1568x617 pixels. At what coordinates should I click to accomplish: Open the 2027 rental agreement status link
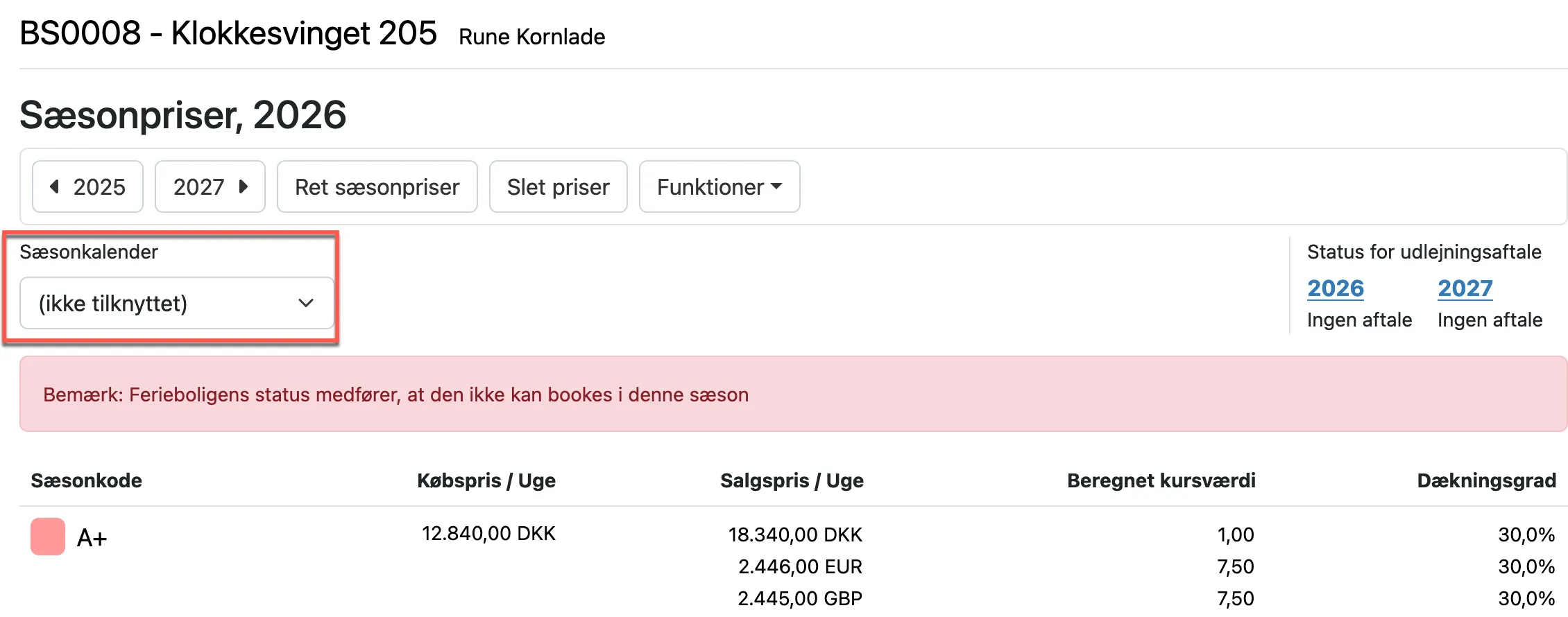click(1464, 288)
